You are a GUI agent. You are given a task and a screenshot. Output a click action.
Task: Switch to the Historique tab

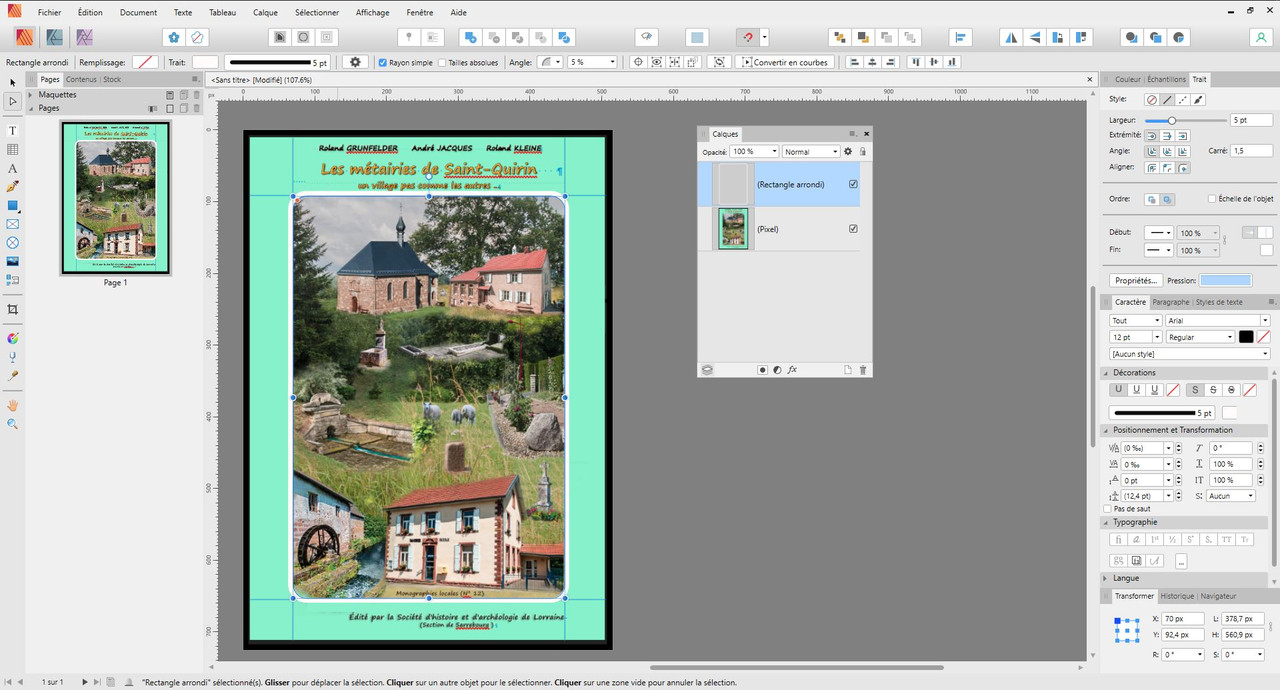[1177, 596]
